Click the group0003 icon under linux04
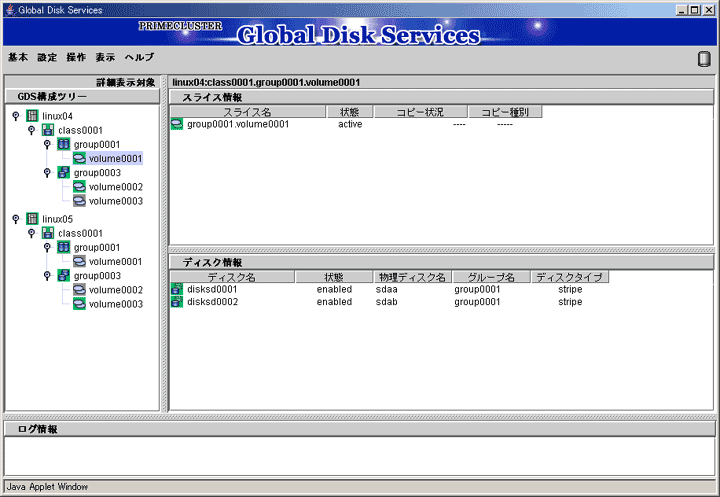Screen dimensions: 720x497 tap(63, 173)
